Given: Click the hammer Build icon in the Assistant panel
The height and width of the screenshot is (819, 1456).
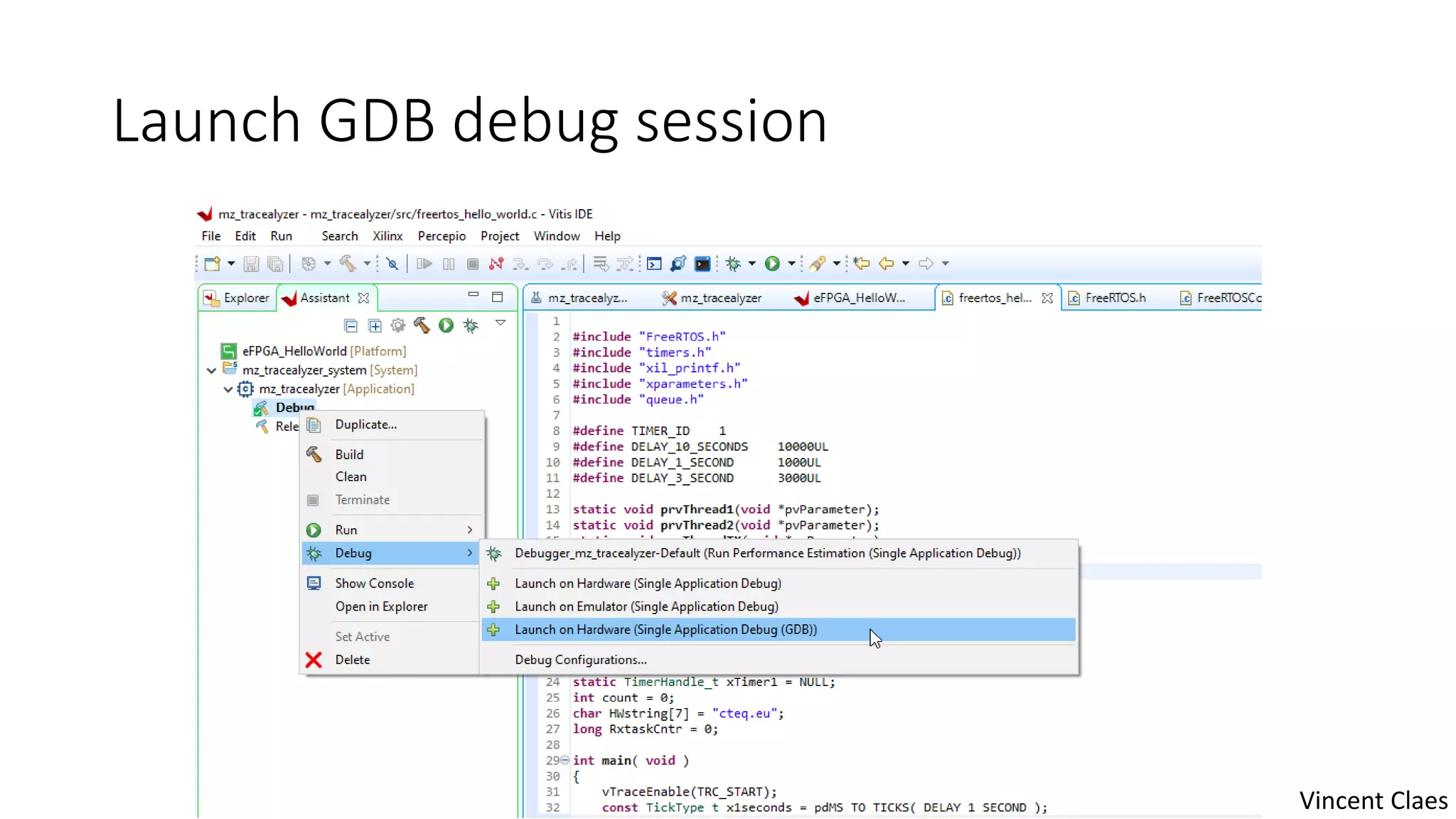Looking at the screenshot, I should click(422, 326).
